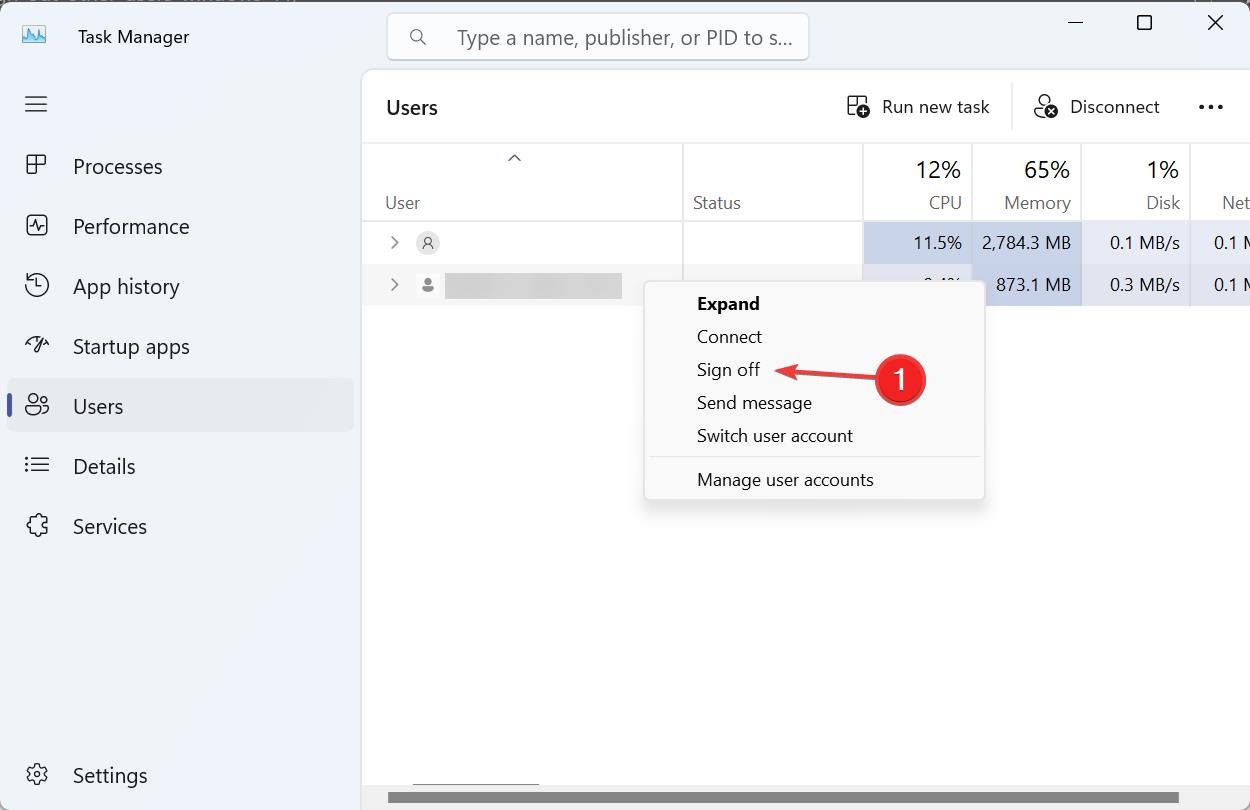Open the Startup apps page

[x=180, y=346]
